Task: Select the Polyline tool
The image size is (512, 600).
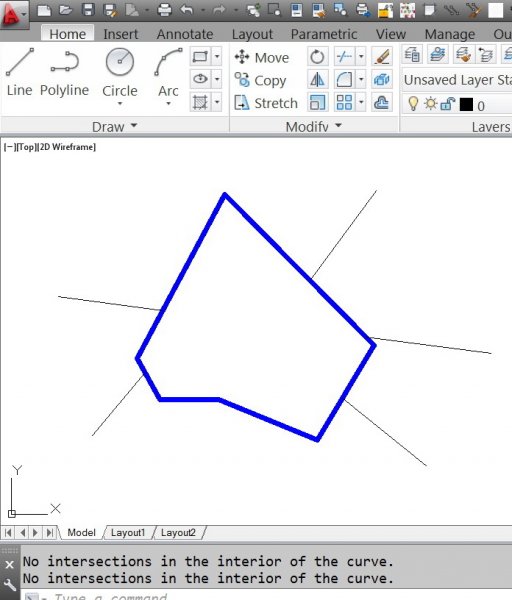Action: coord(64,72)
